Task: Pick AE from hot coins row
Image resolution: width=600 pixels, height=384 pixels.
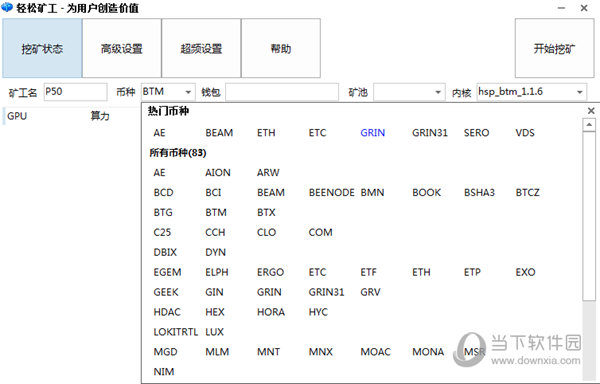Action: click(x=160, y=133)
